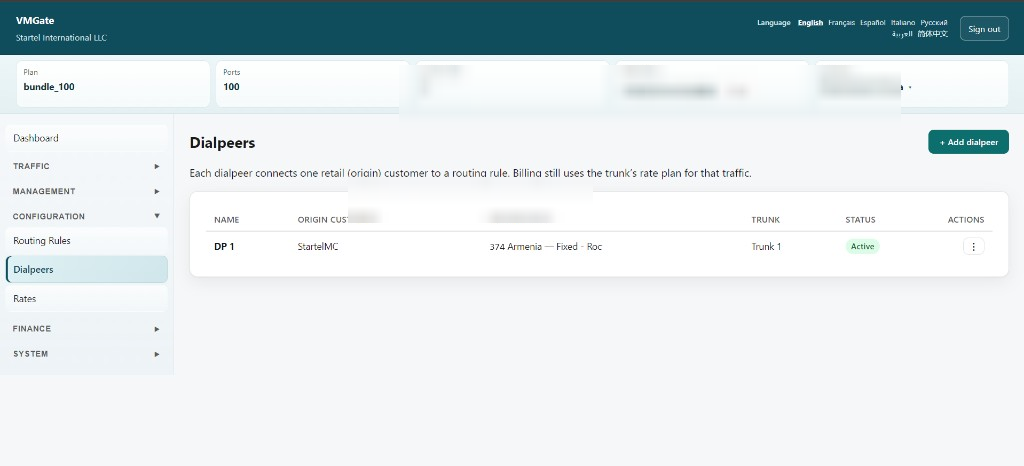Expand the Management section
Screen dimensions: 1024x466
tap(86, 191)
